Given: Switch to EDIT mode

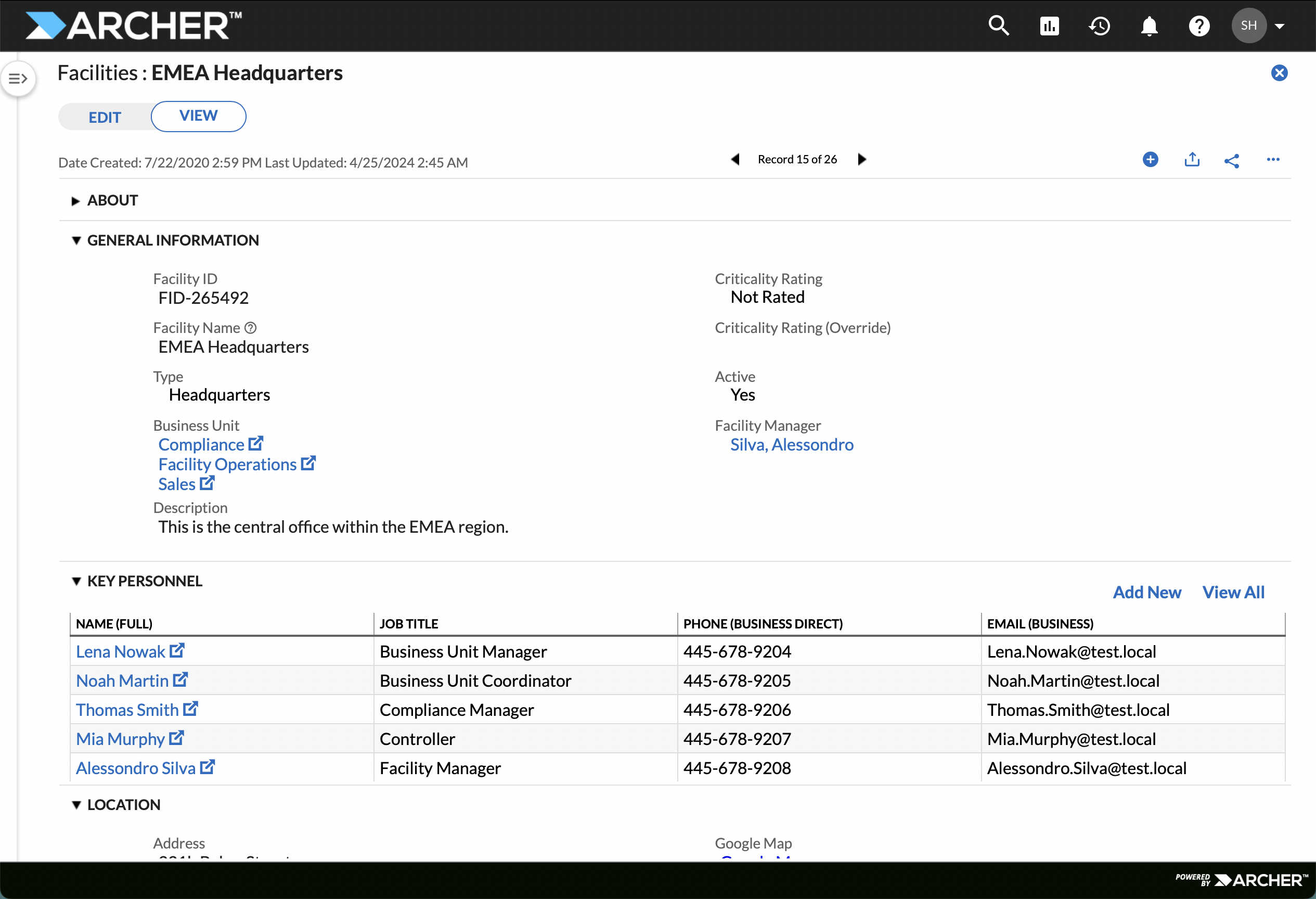Looking at the screenshot, I should [x=105, y=117].
